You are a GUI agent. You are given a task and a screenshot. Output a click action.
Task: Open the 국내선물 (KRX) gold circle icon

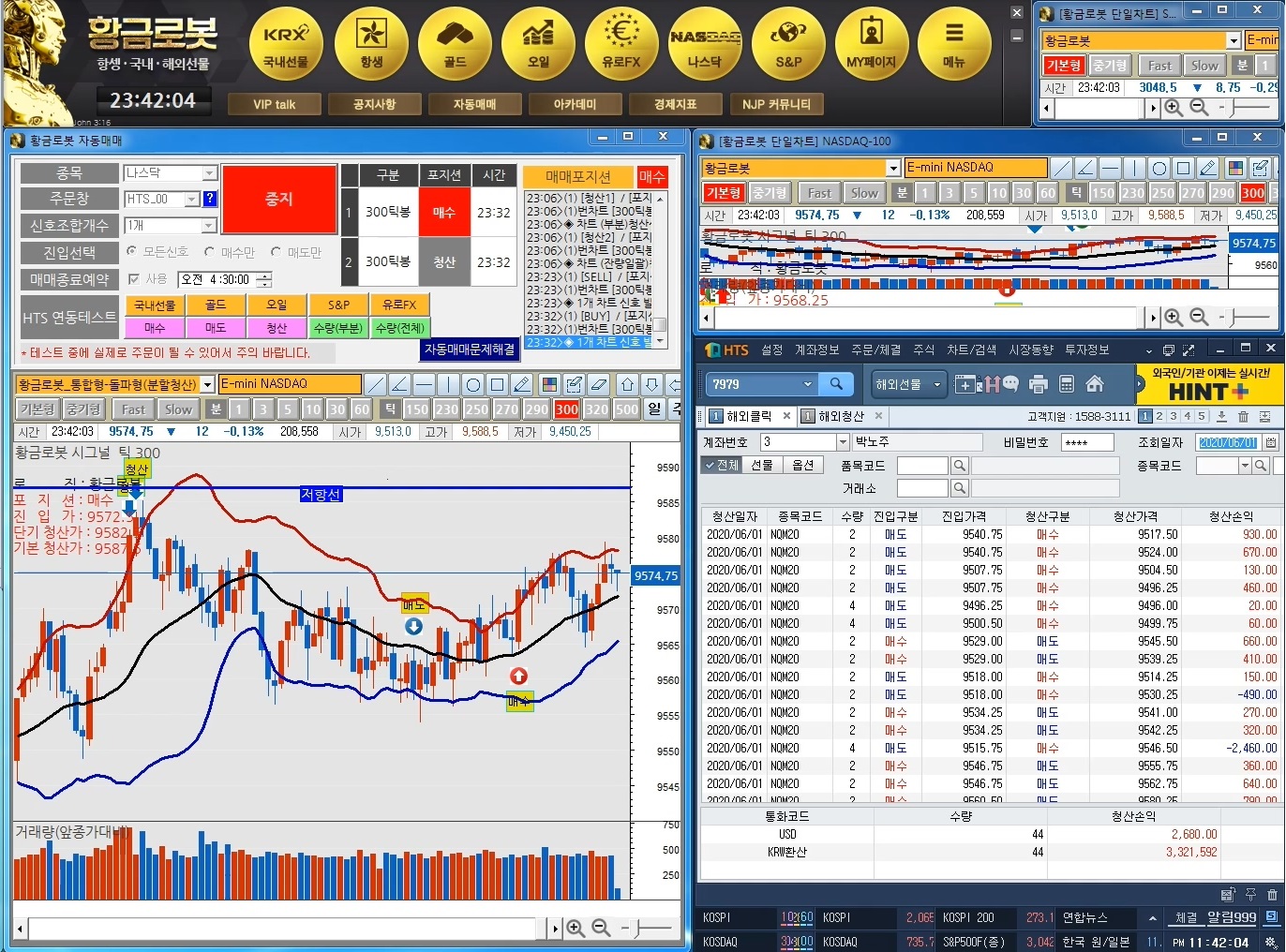click(x=286, y=44)
